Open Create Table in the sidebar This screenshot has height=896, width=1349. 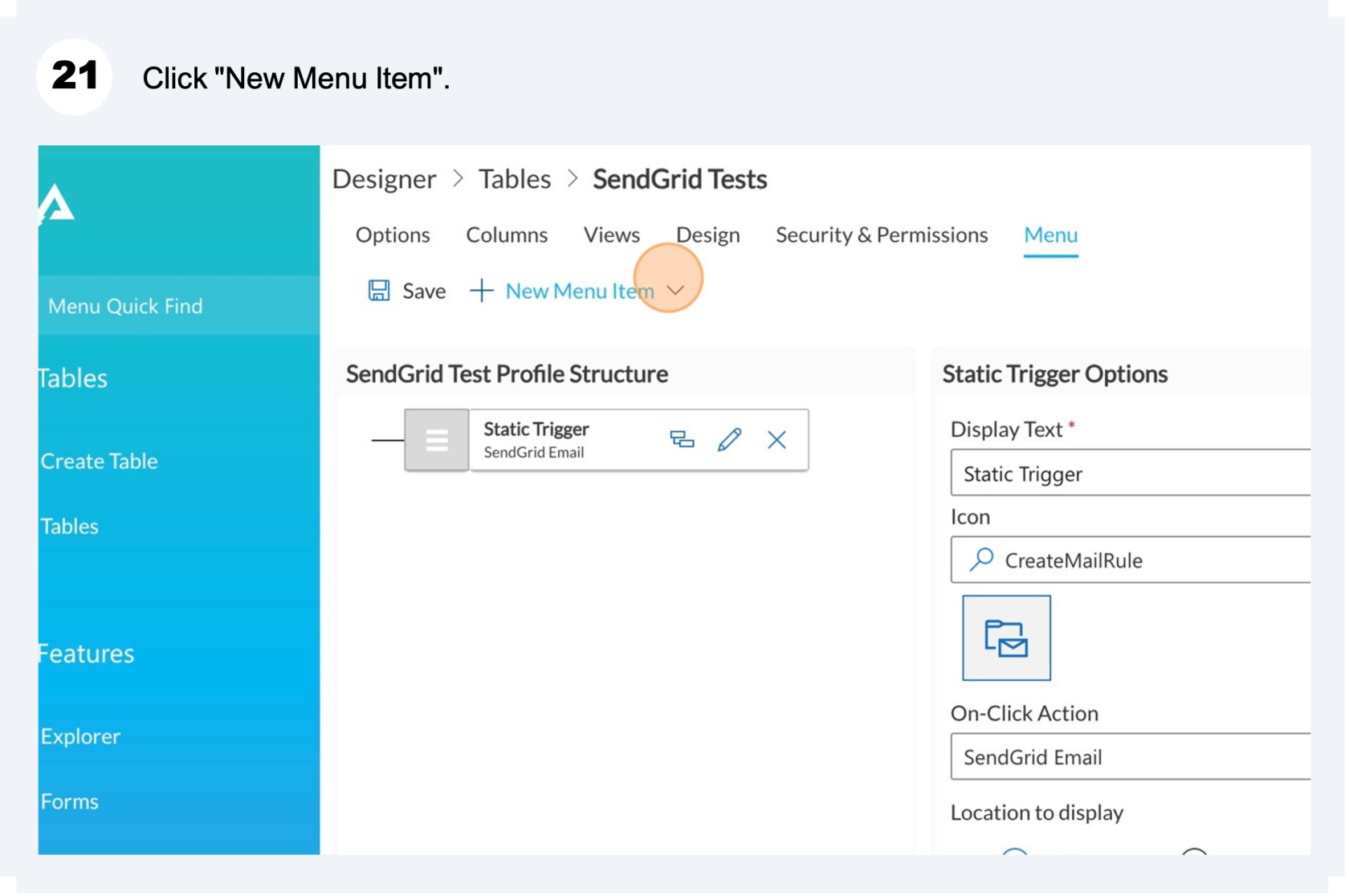point(99,462)
